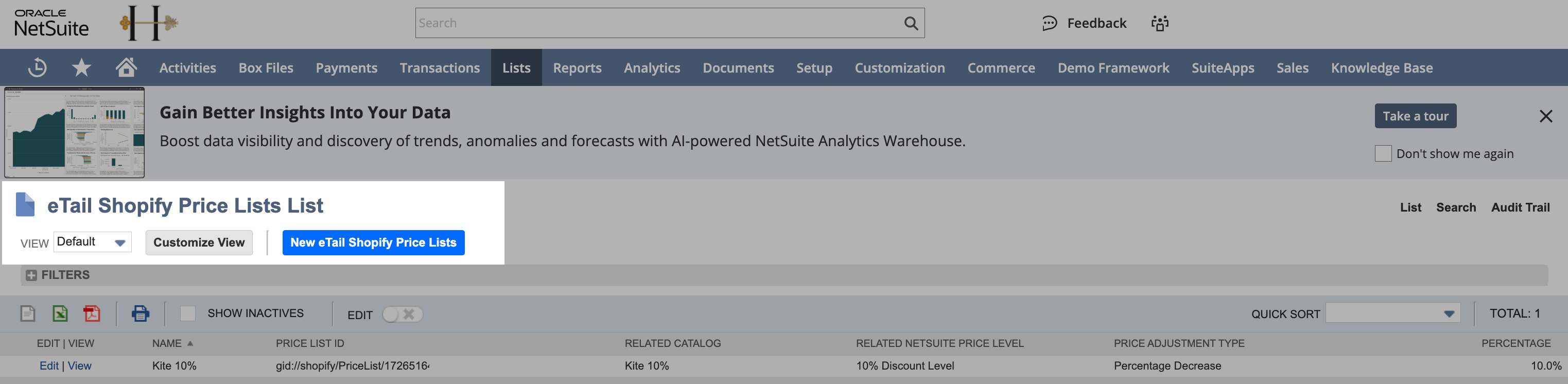The image size is (1568, 384).
Task: Click the Customize View button
Action: click(199, 242)
